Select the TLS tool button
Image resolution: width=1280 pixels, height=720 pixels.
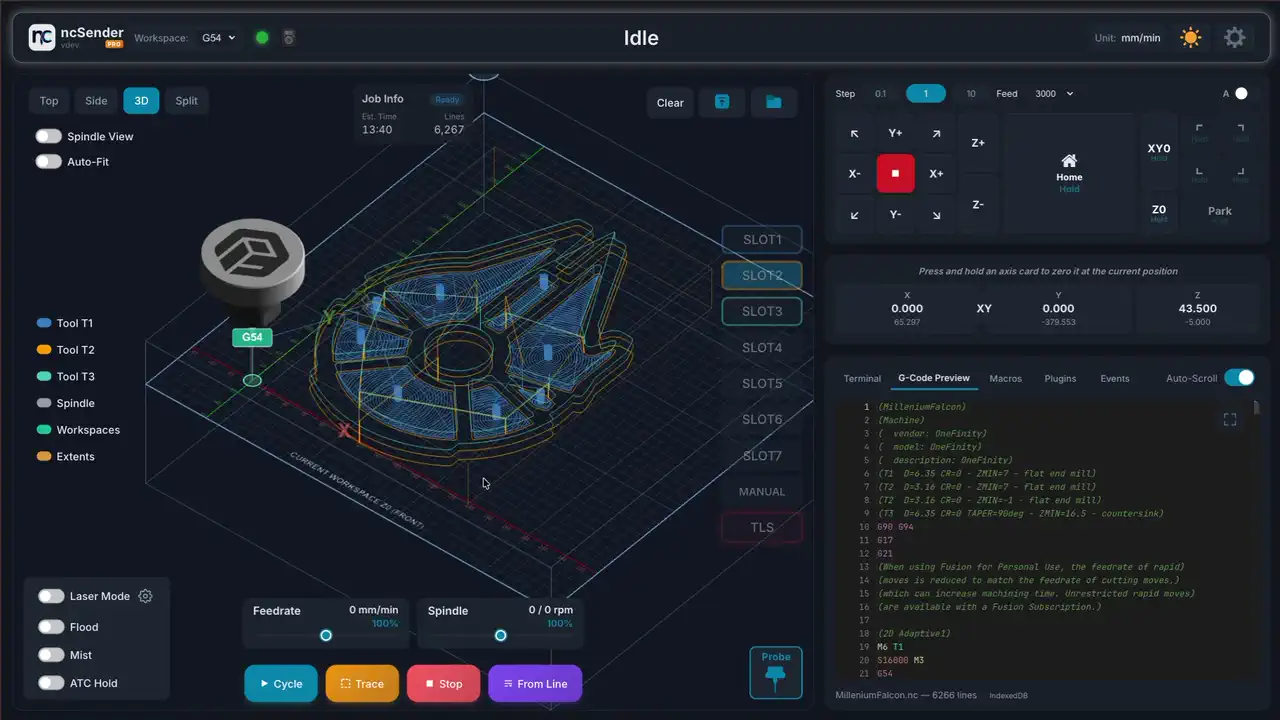[762, 527]
